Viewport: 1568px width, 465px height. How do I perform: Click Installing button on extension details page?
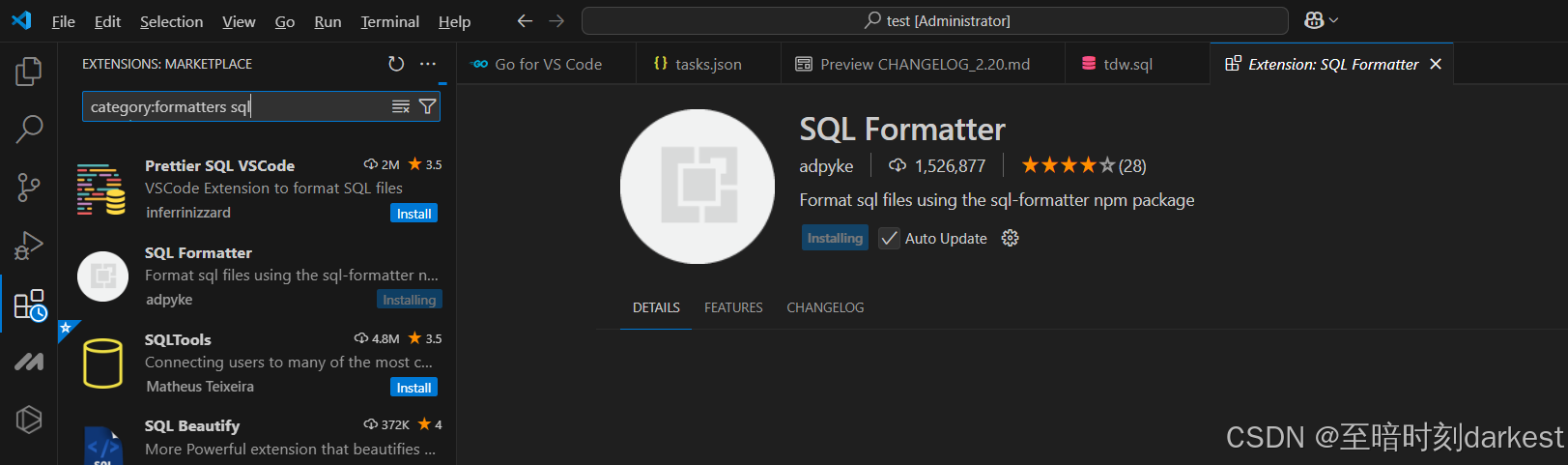pos(835,238)
